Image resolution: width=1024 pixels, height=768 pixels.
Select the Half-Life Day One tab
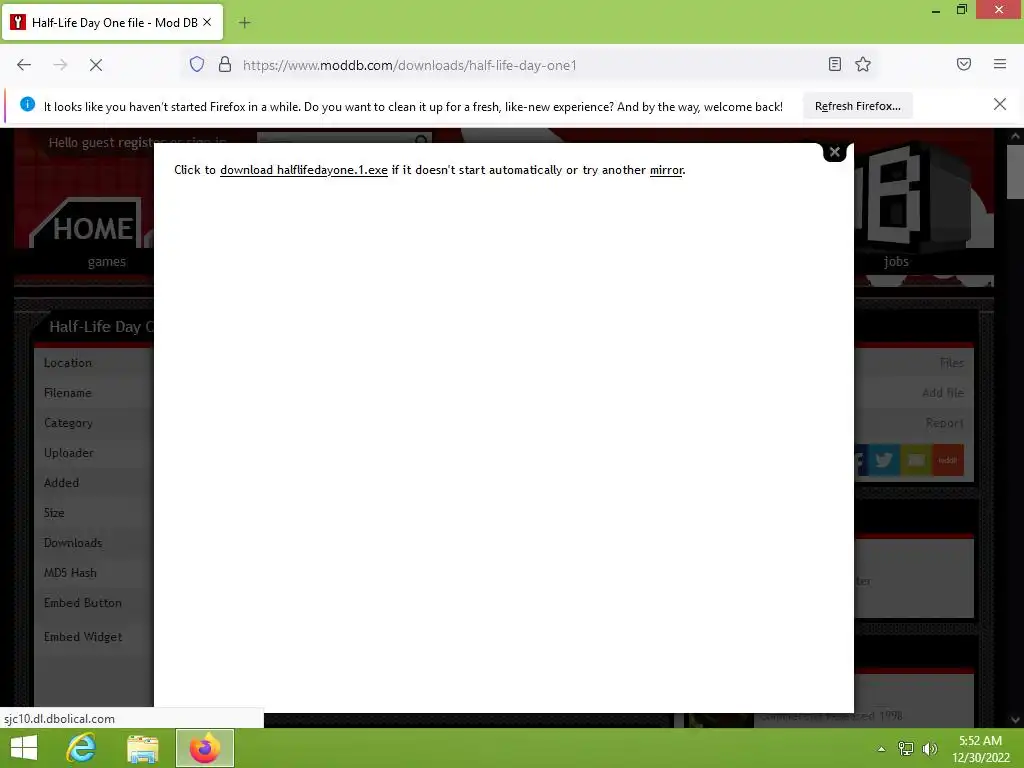pos(114,23)
